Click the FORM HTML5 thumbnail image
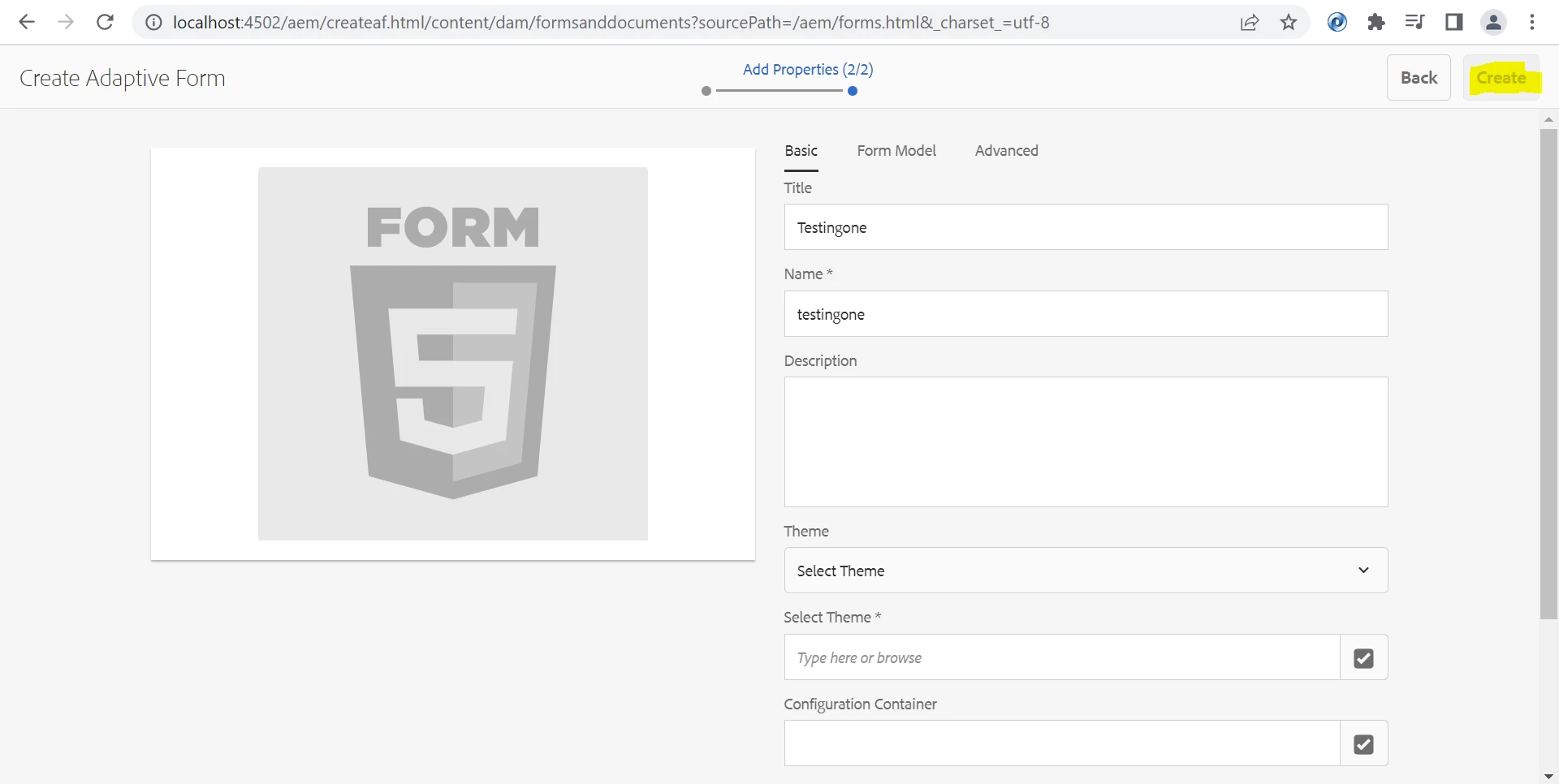This screenshot has height=784, width=1559. click(x=453, y=354)
